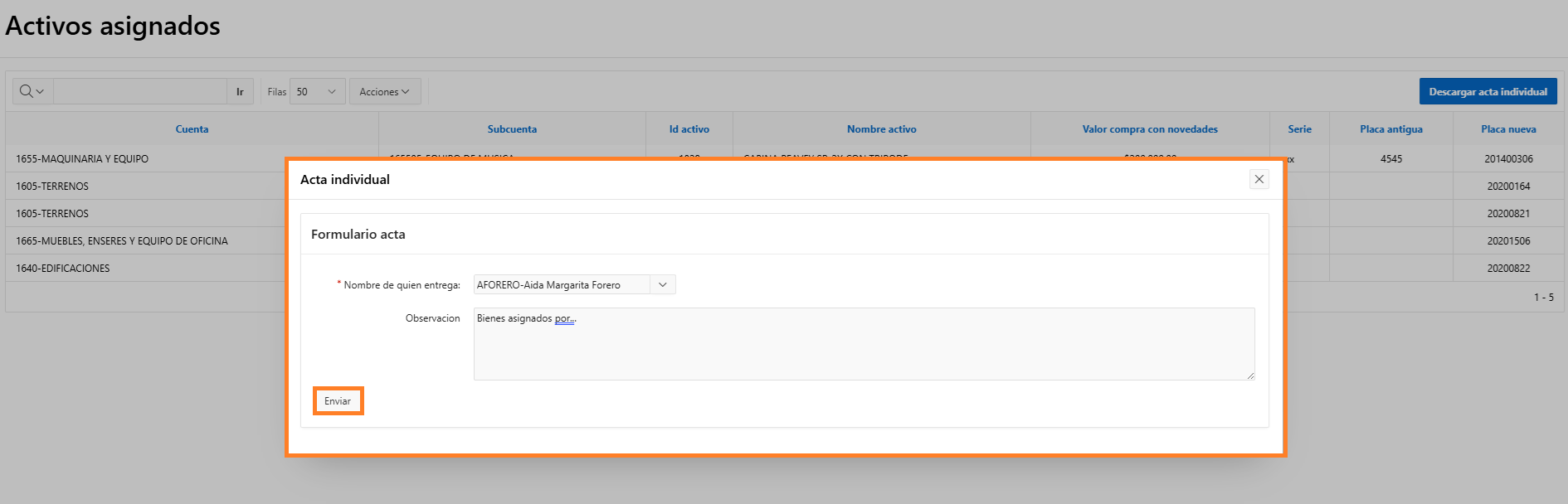The height and width of the screenshot is (504, 1568).
Task: Click the Observacion text area
Action: (x=864, y=344)
